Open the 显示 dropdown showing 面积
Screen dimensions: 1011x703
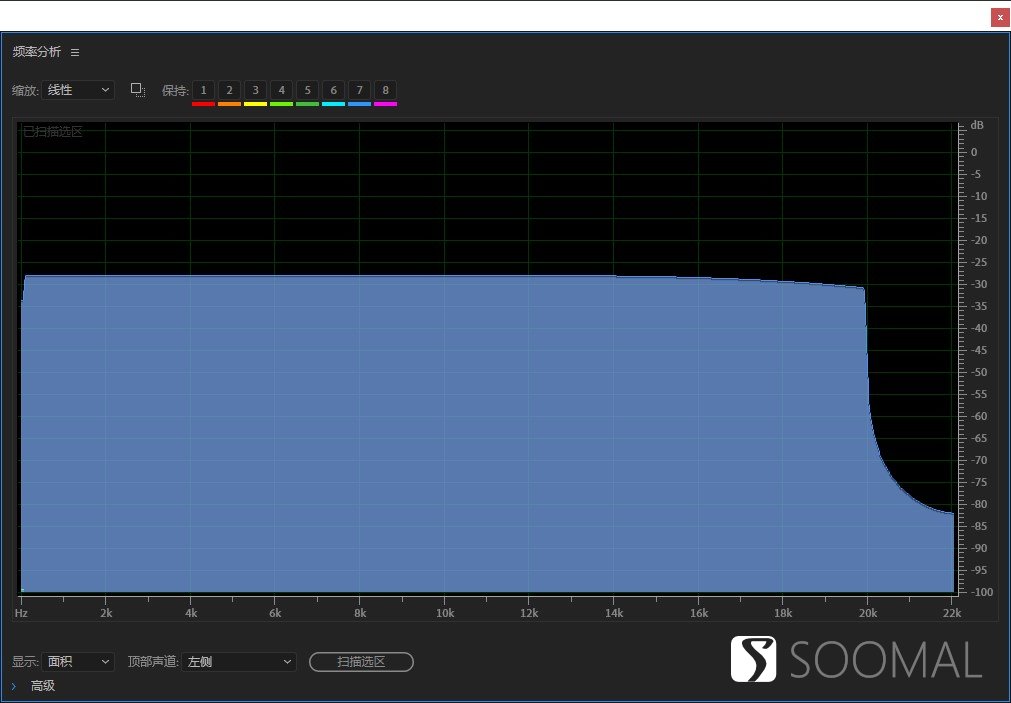80,662
